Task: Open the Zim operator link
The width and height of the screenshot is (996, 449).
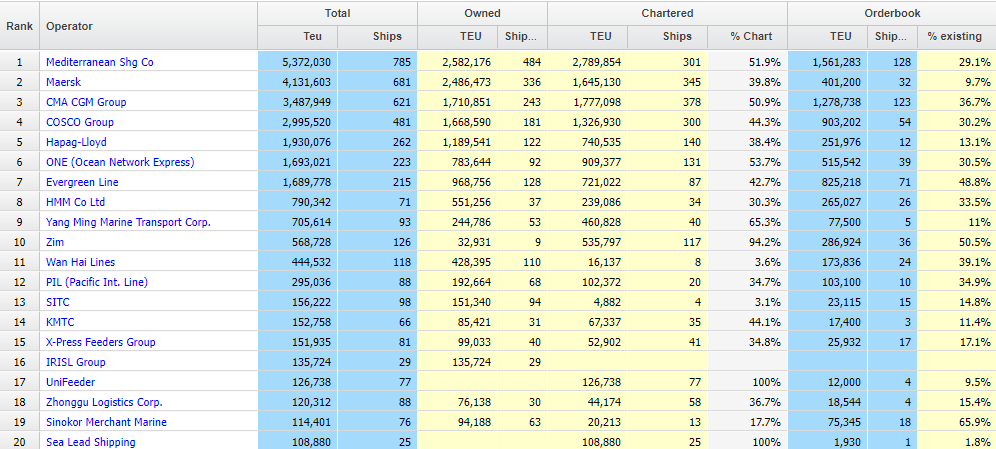Action: [56, 242]
